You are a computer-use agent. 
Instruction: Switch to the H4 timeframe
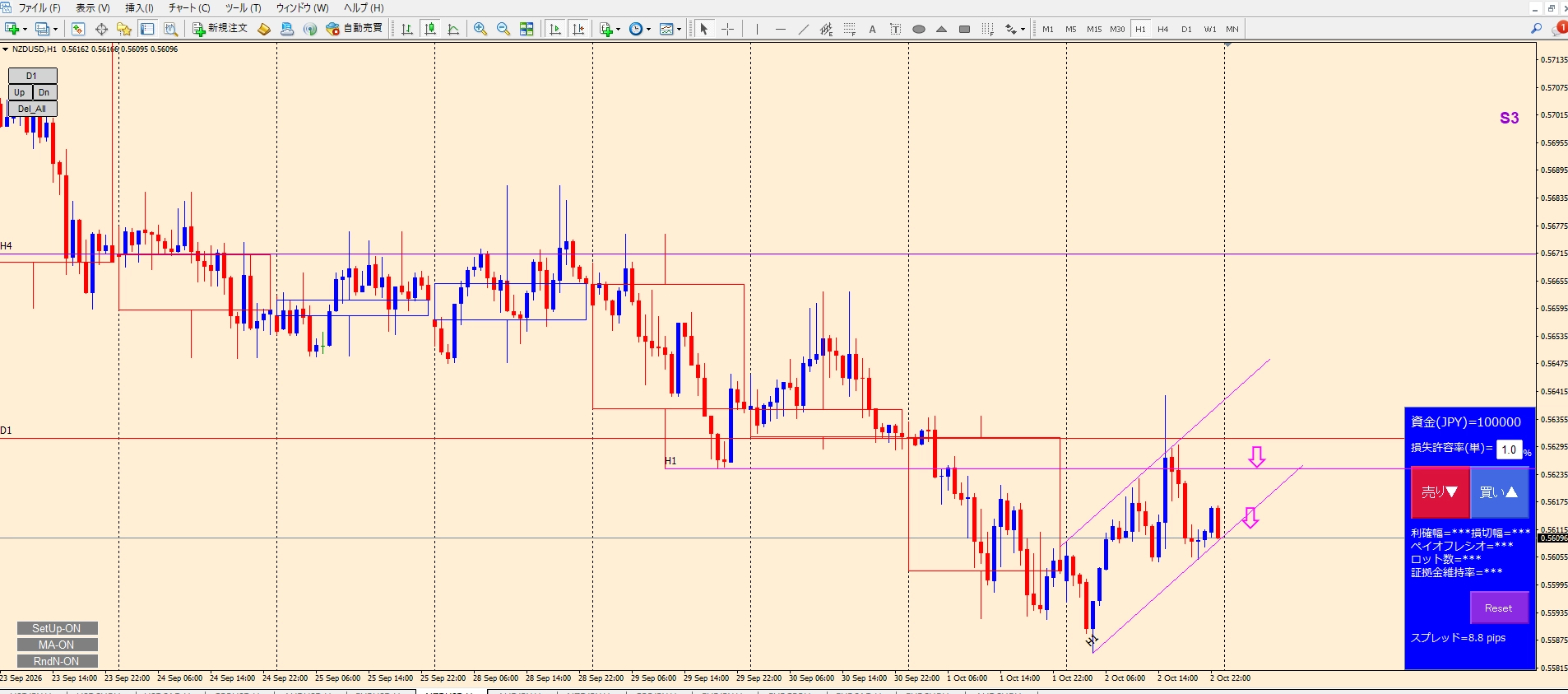click(x=1163, y=29)
